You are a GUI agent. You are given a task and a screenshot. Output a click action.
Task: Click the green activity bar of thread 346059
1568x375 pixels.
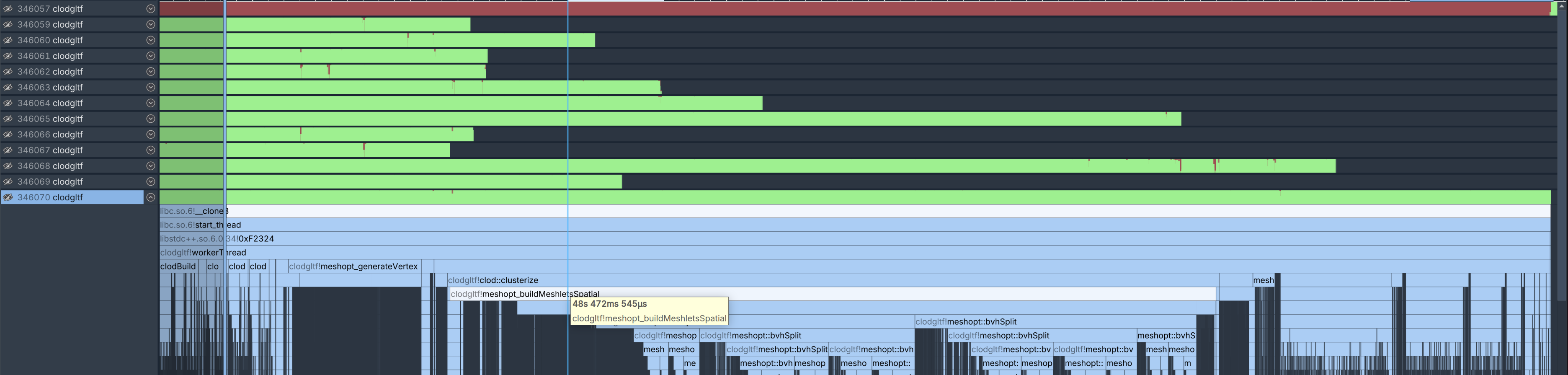(x=315, y=25)
